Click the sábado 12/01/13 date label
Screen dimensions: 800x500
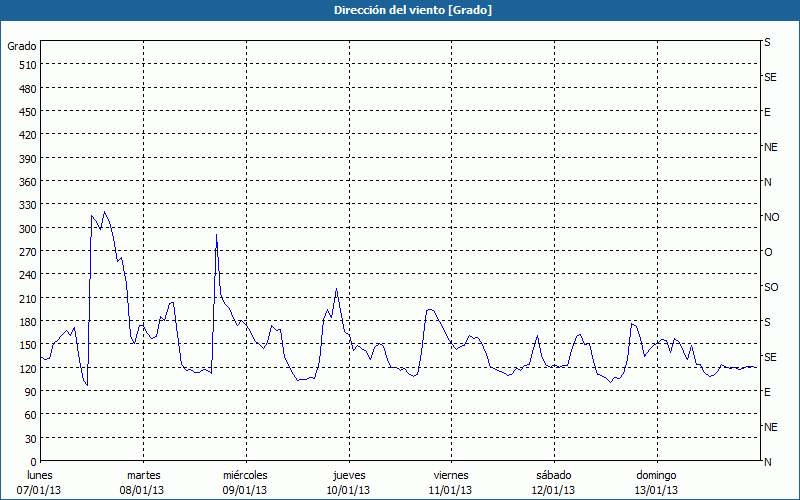point(553,482)
